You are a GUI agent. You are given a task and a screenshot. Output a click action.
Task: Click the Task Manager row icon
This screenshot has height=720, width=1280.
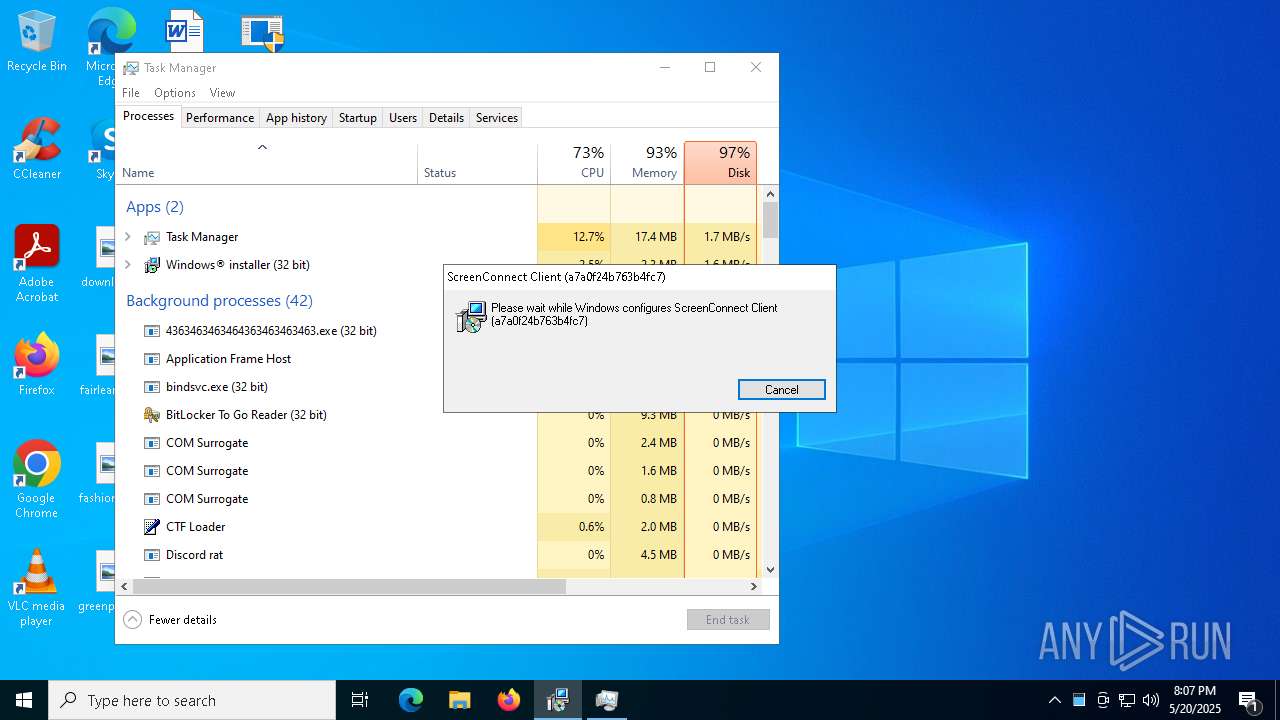coord(152,237)
